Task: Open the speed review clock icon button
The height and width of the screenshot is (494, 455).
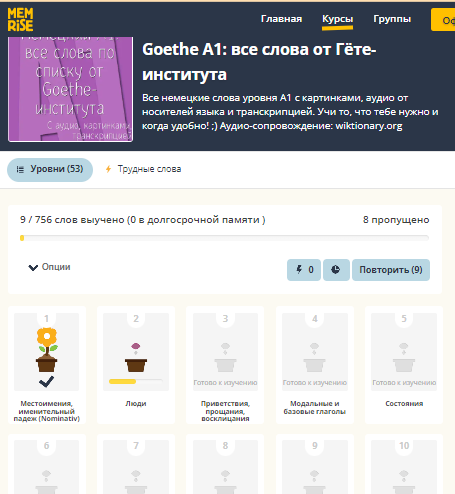Action: 336,270
